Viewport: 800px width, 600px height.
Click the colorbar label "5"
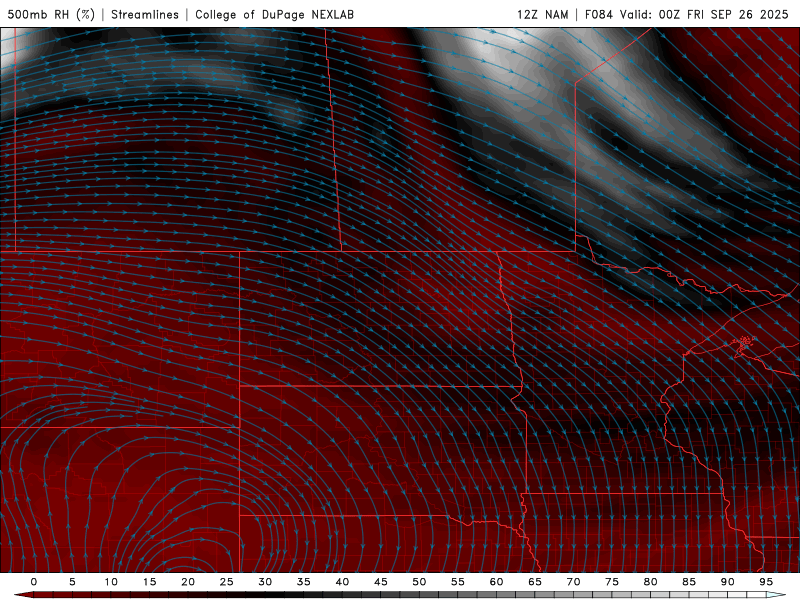click(x=72, y=582)
